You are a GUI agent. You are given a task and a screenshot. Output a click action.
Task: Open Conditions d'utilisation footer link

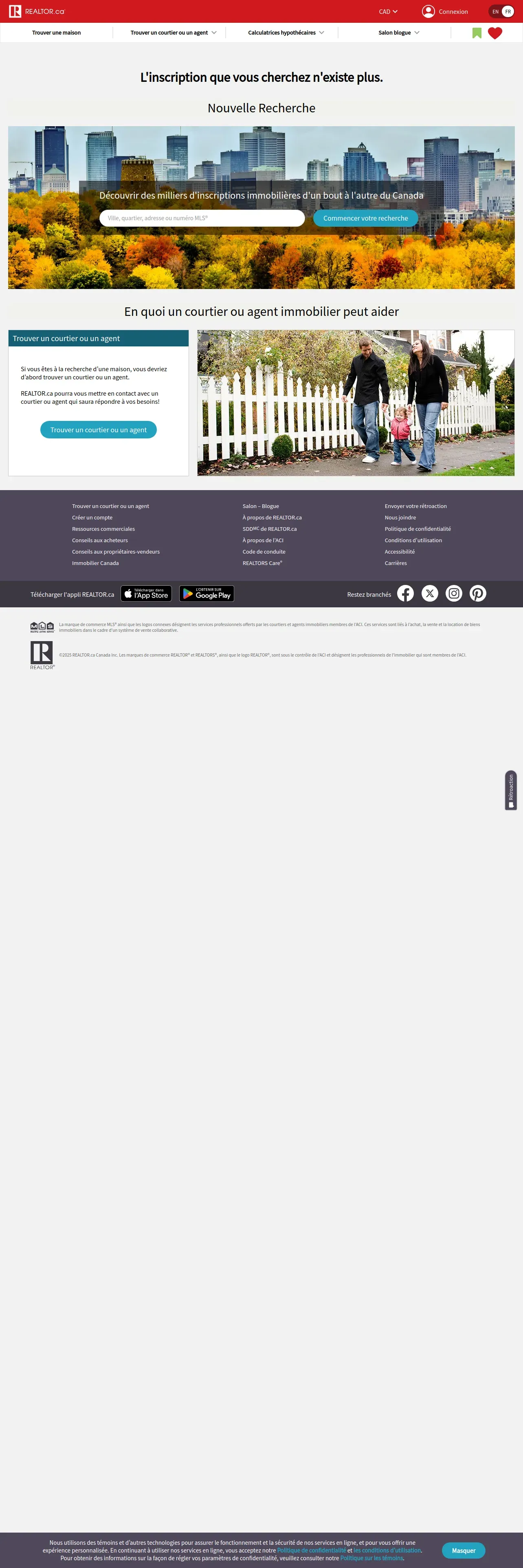[413, 541]
